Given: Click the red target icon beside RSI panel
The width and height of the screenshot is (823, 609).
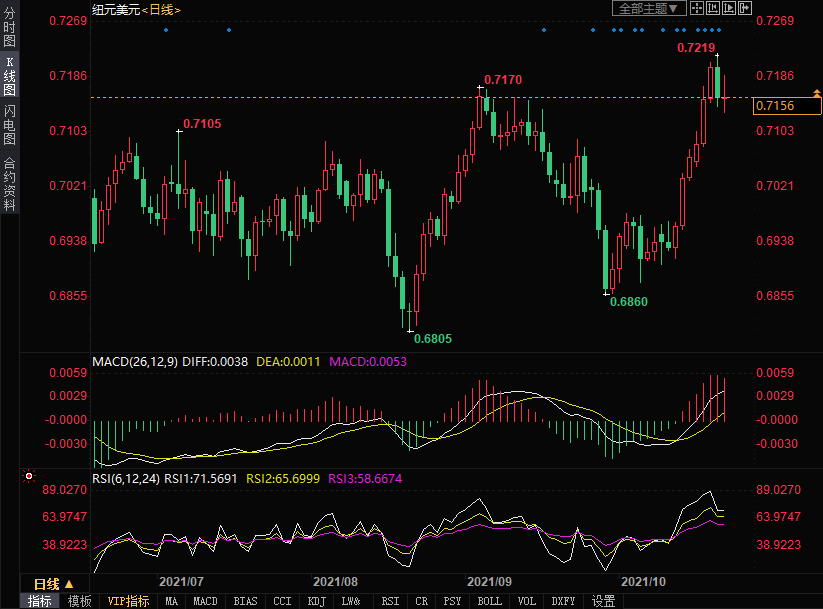Looking at the screenshot, I should [x=29, y=476].
